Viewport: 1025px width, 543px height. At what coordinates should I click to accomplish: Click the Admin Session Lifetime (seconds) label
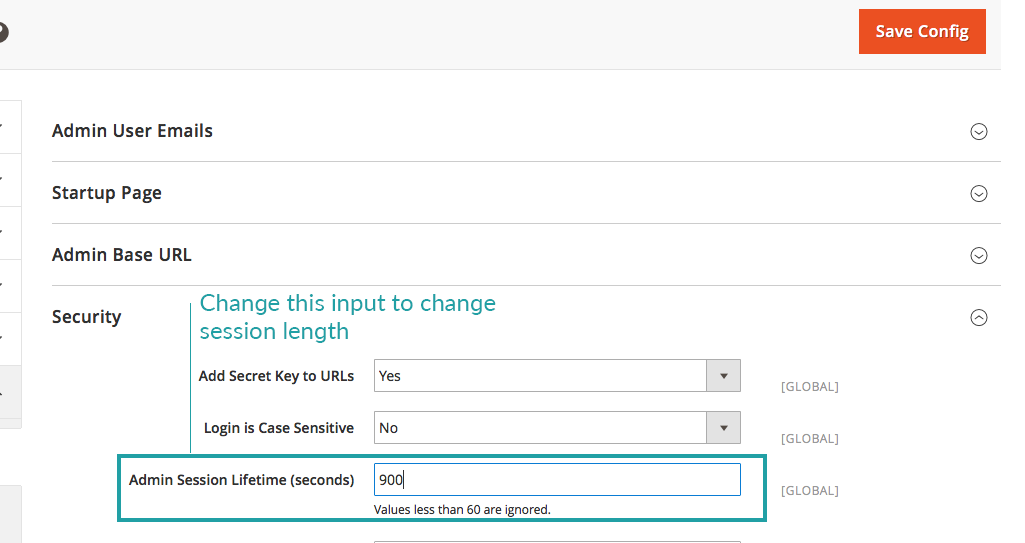241,480
